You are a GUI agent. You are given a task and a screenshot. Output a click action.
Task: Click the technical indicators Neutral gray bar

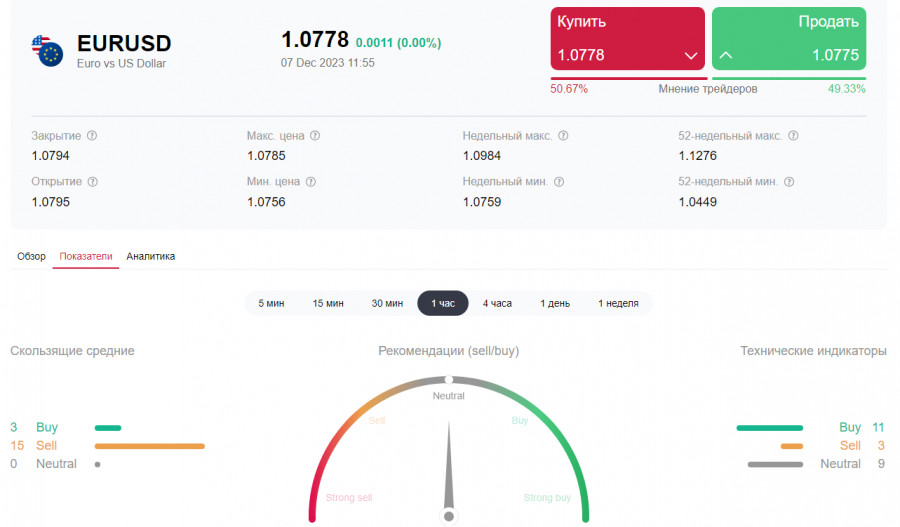[775, 464]
